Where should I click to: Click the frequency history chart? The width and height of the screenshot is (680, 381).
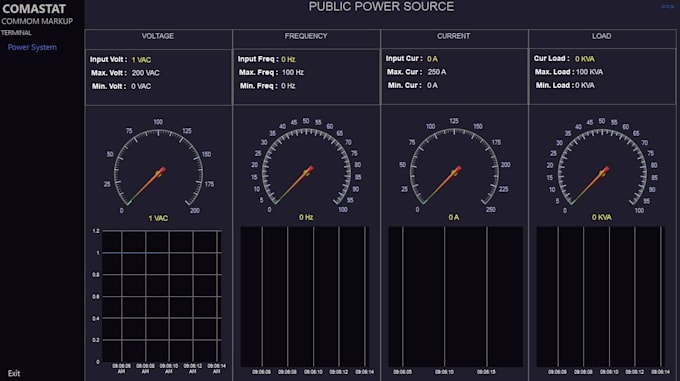pyautogui.click(x=305, y=297)
